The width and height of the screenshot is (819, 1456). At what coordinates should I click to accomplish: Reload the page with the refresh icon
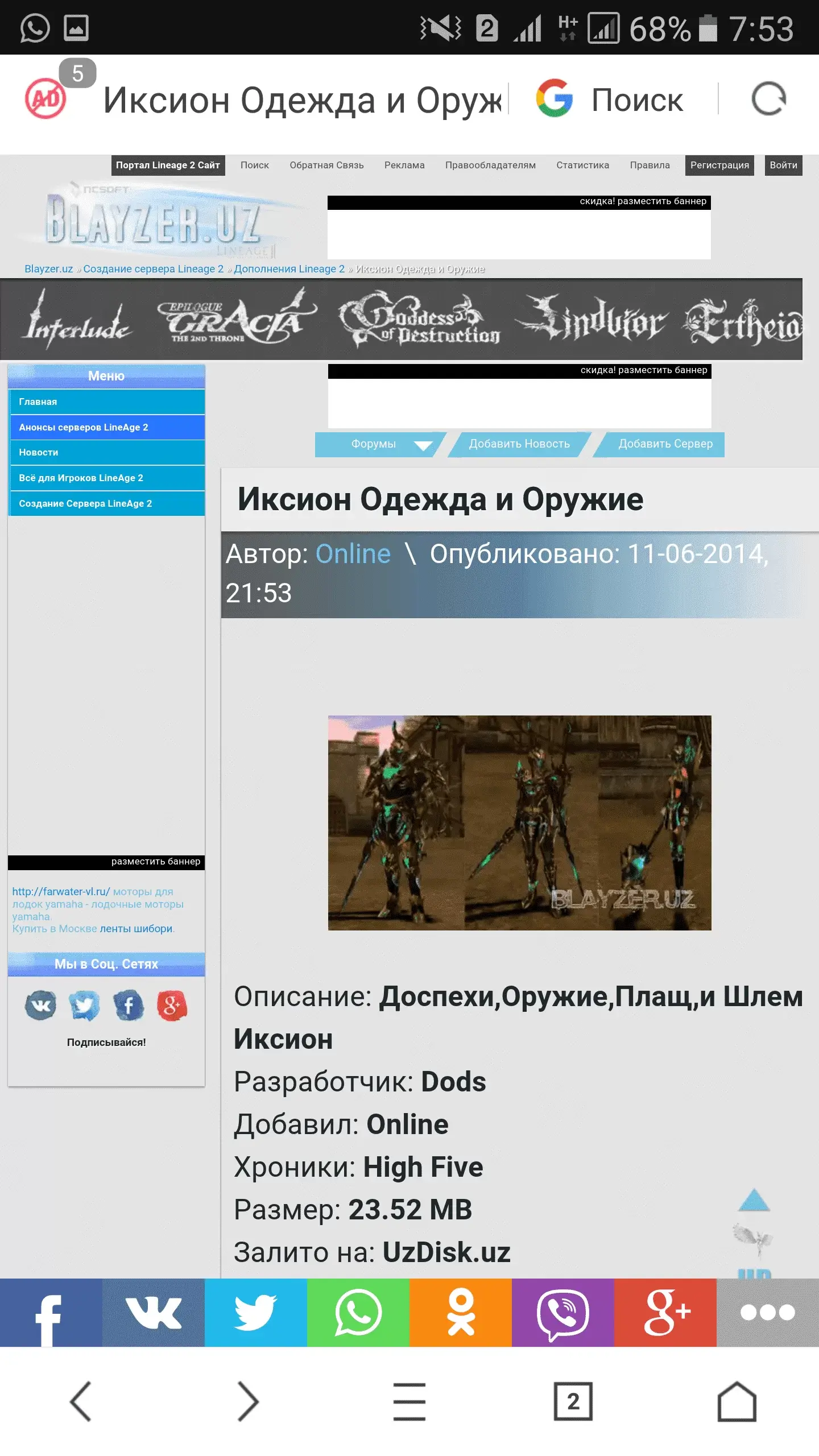point(768,99)
